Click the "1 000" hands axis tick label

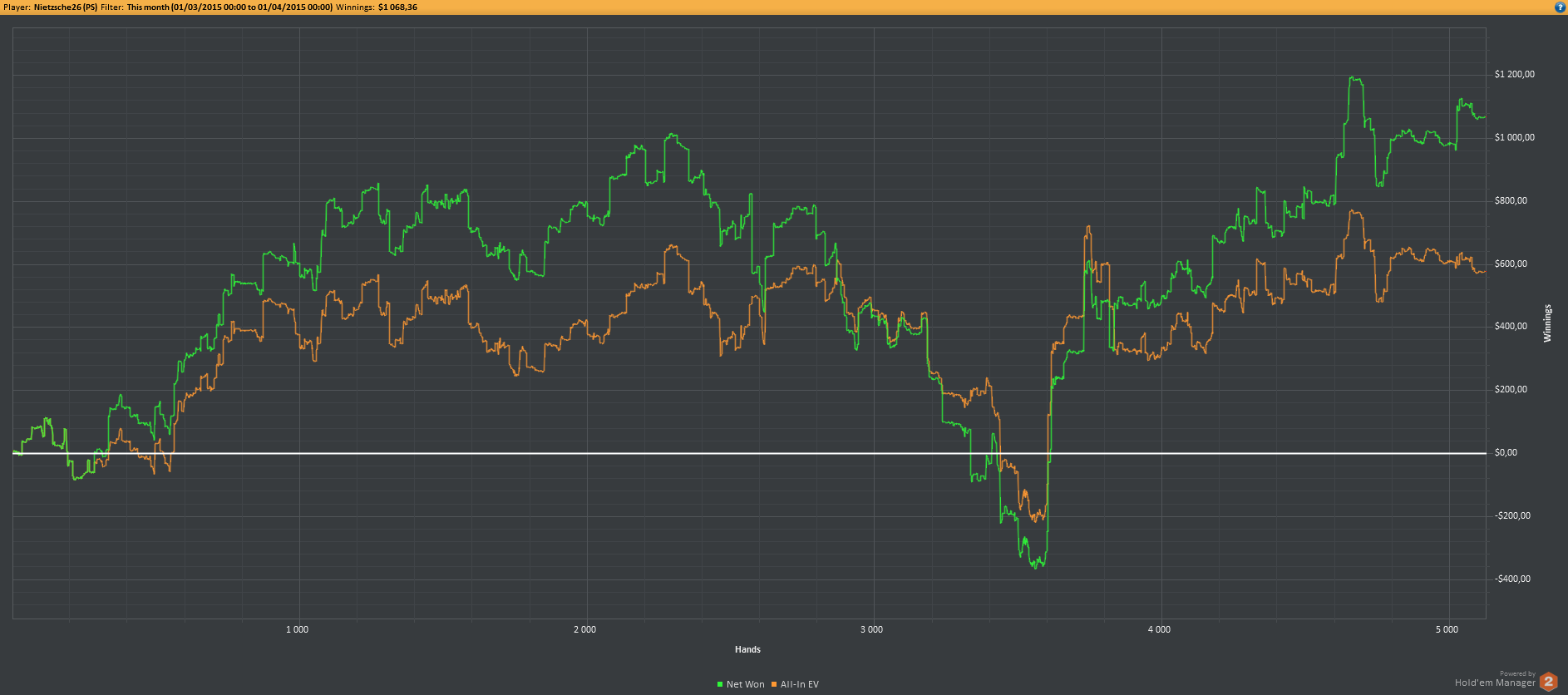click(x=297, y=630)
